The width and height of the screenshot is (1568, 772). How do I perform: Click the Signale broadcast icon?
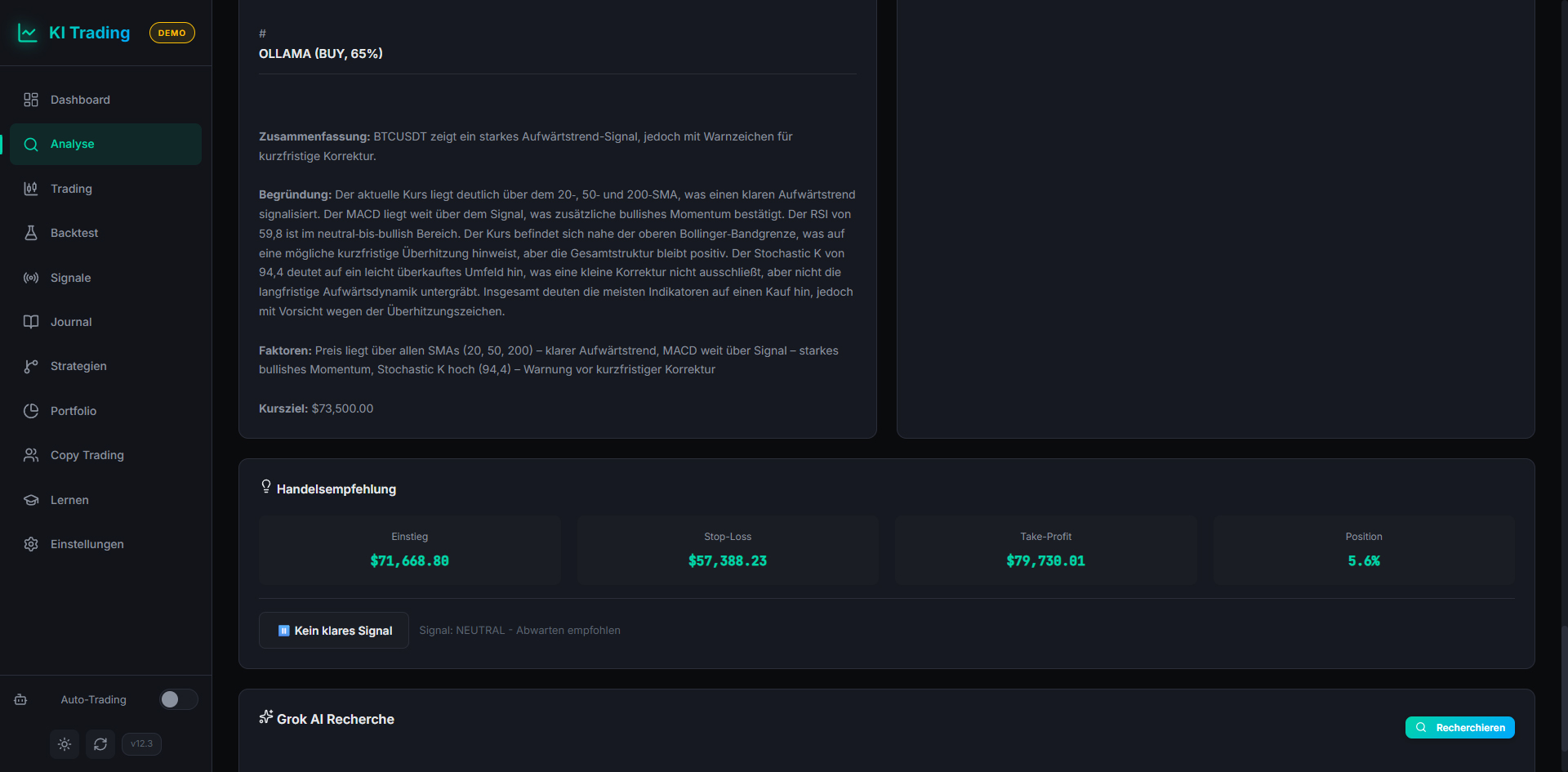(x=31, y=278)
